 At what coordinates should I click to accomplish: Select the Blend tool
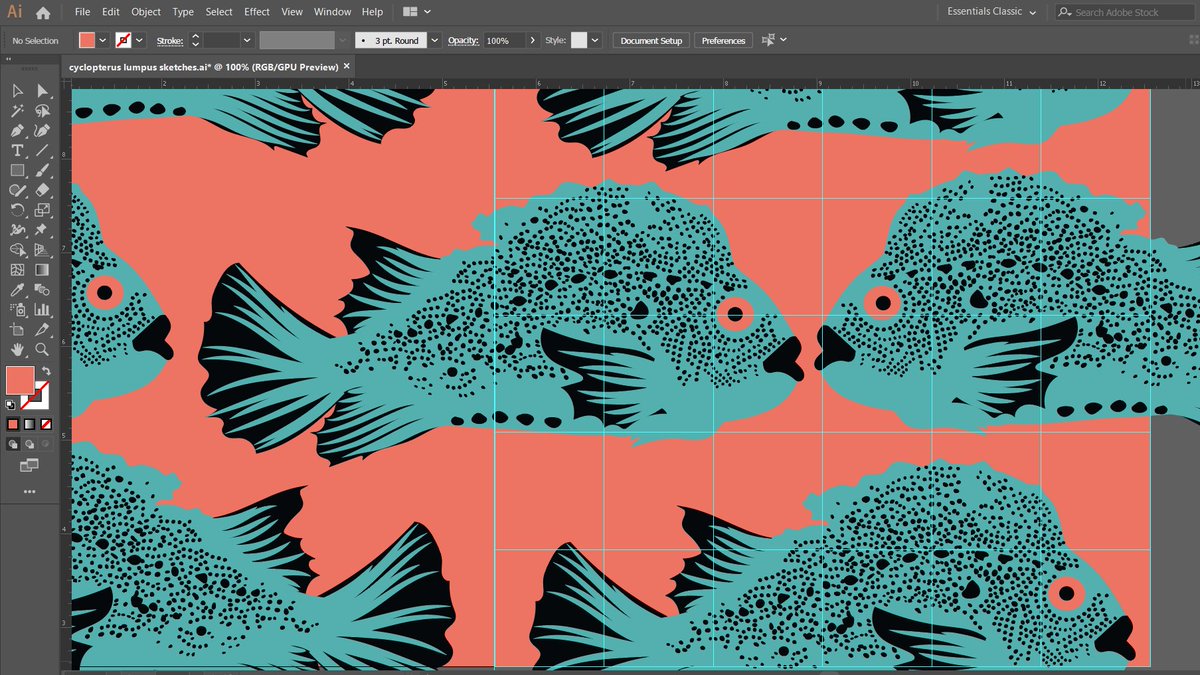(x=42, y=290)
